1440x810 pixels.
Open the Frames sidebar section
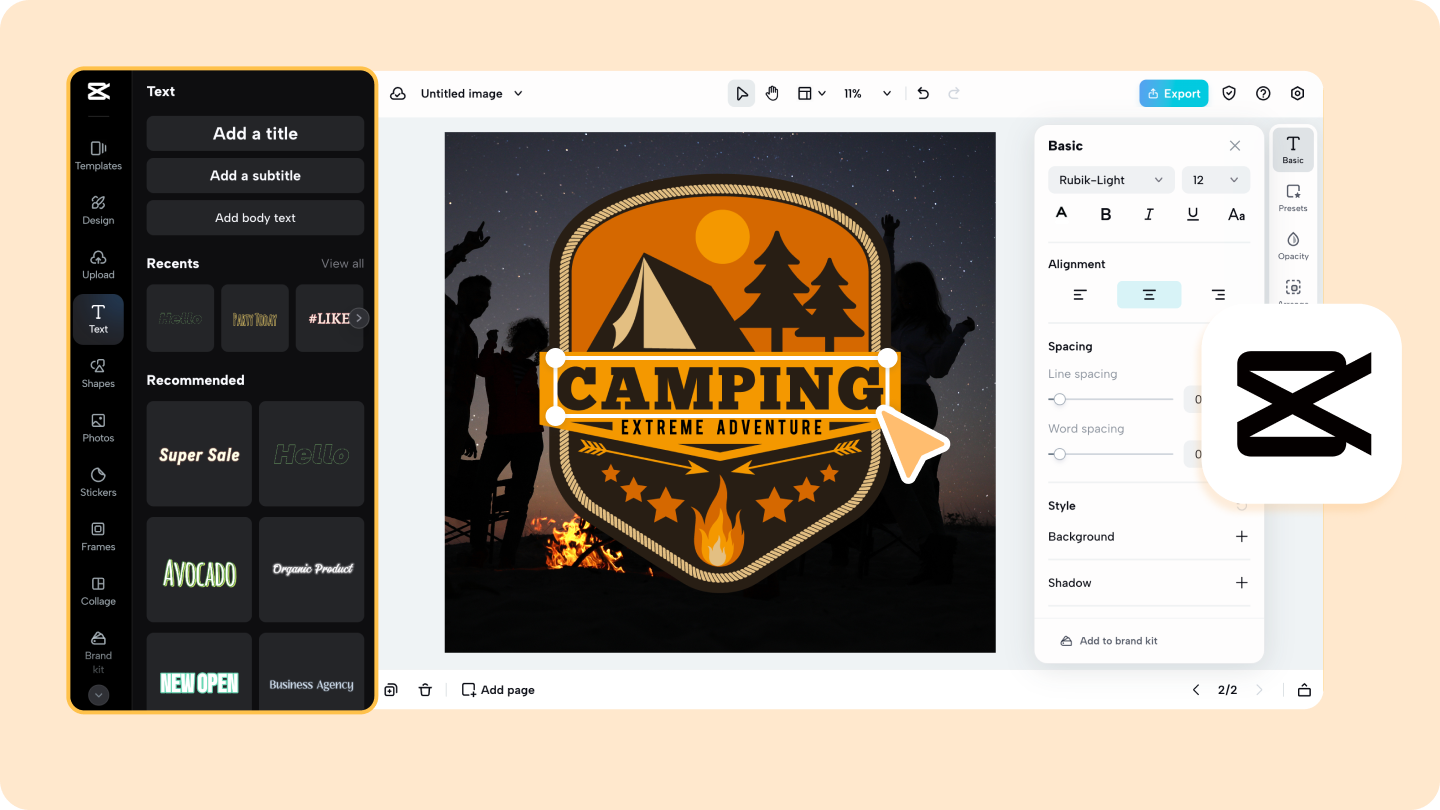click(x=98, y=537)
